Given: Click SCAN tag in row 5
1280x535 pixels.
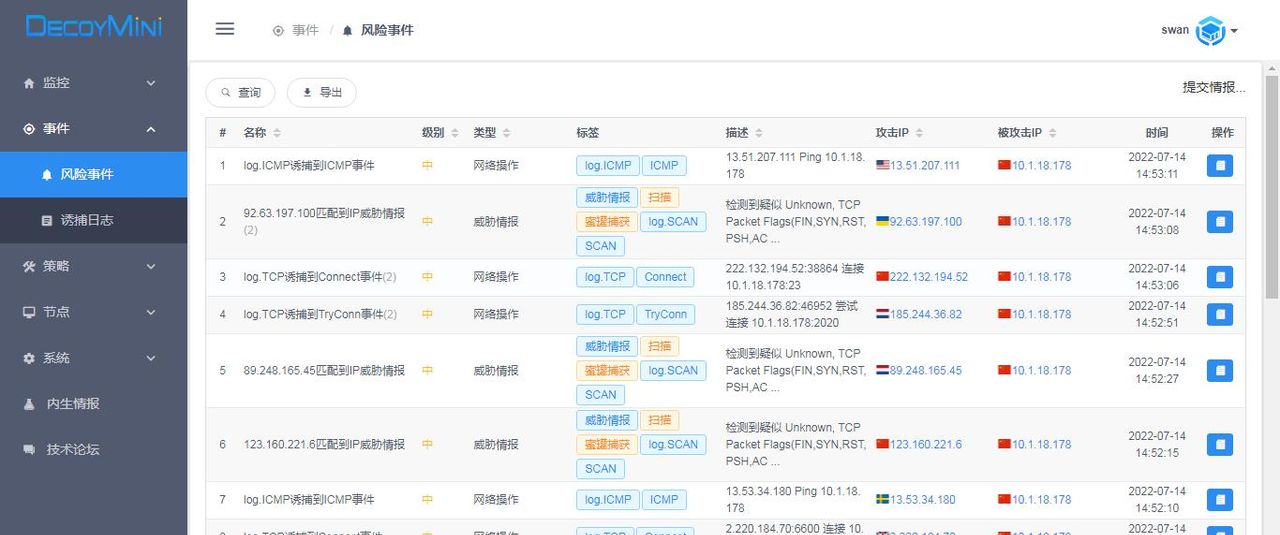Looking at the screenshot, I should (x=600, y=395).
